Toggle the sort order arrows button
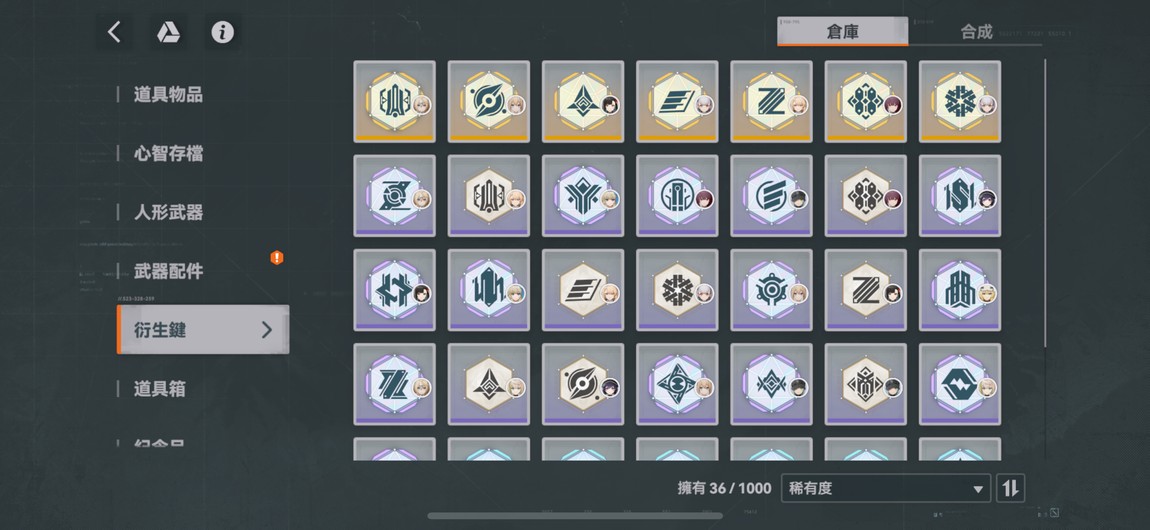The image size is (1150, 530). pos(1011,488)
